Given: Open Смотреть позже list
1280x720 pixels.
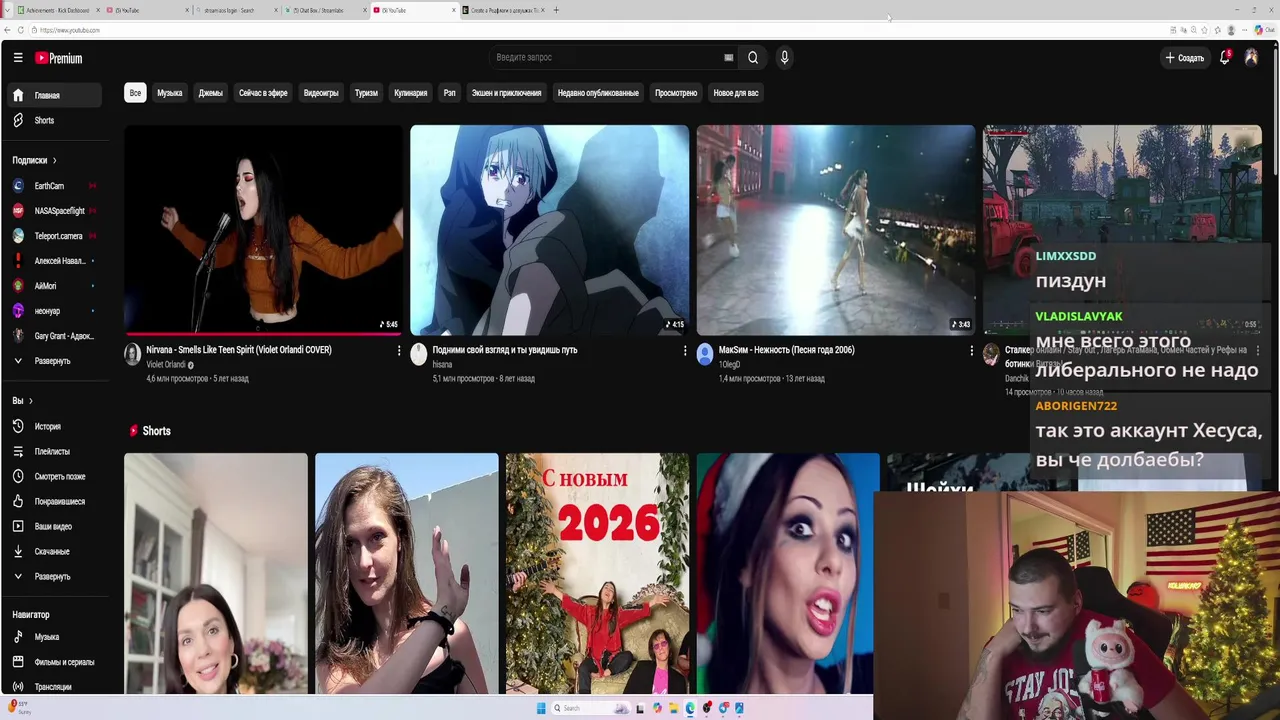Looking at the screenshot, I should 56,477.
